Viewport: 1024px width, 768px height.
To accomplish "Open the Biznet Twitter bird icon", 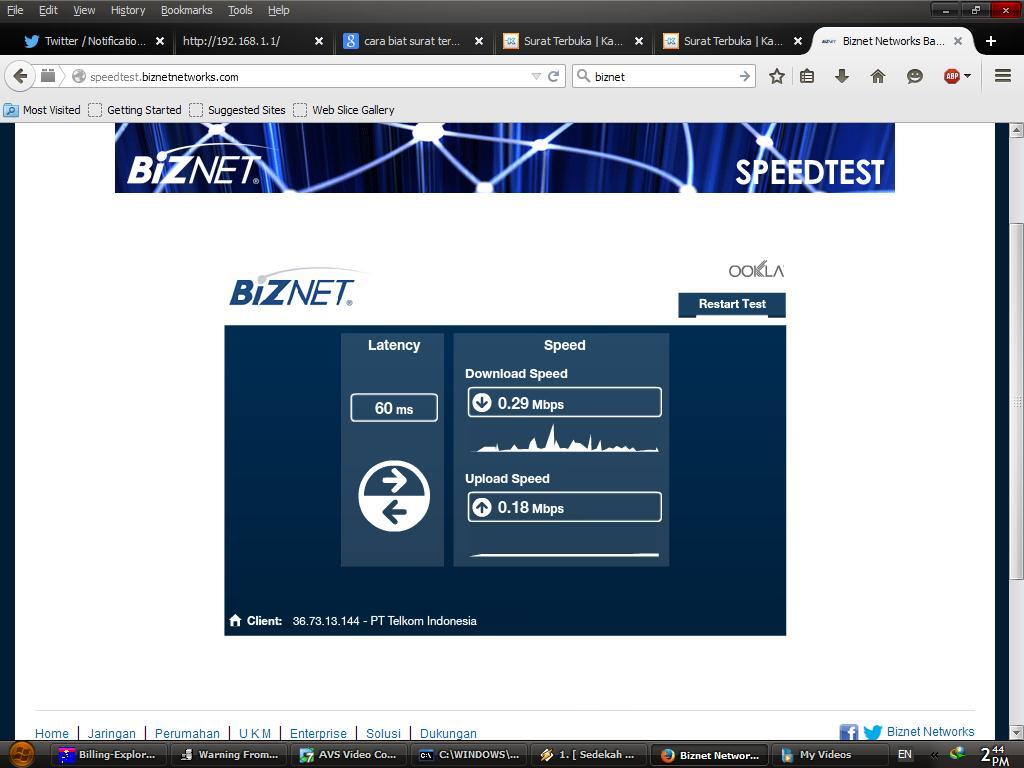I will 872,733.
